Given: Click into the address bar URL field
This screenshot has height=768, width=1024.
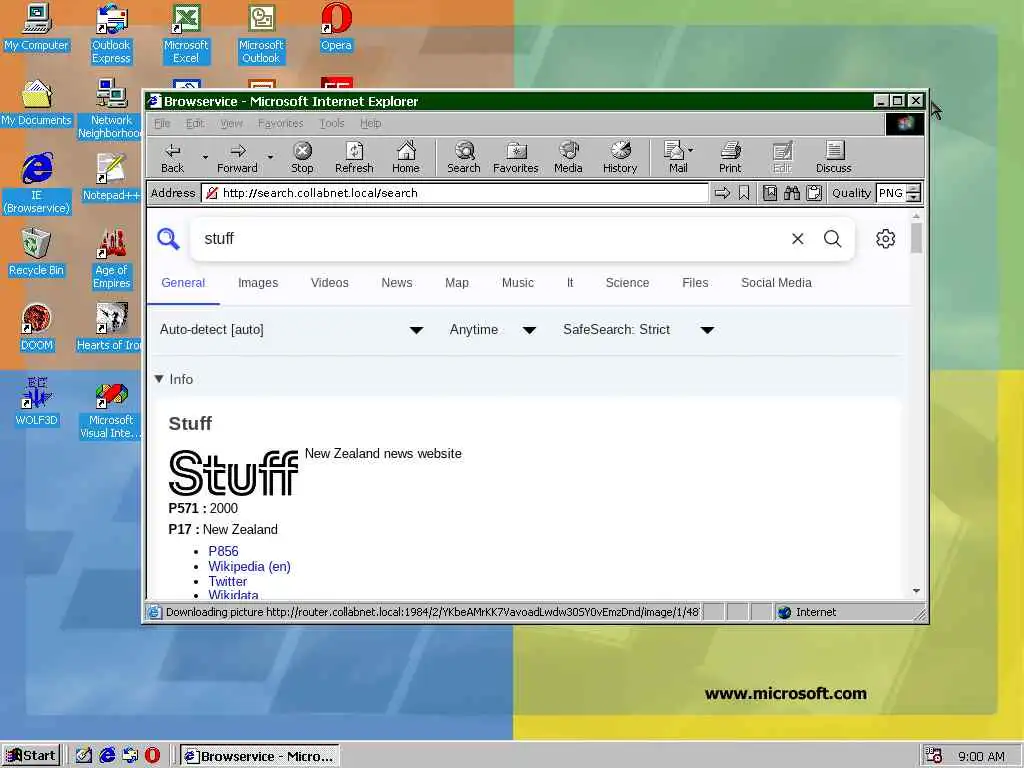Looking at the screenshot, I should (x=454, y=193).
